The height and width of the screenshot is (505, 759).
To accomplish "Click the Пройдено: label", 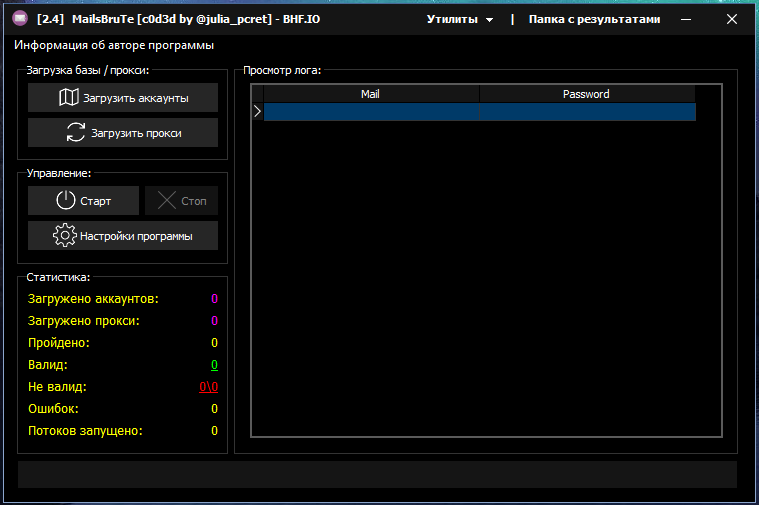I will [x=59, y=343].
